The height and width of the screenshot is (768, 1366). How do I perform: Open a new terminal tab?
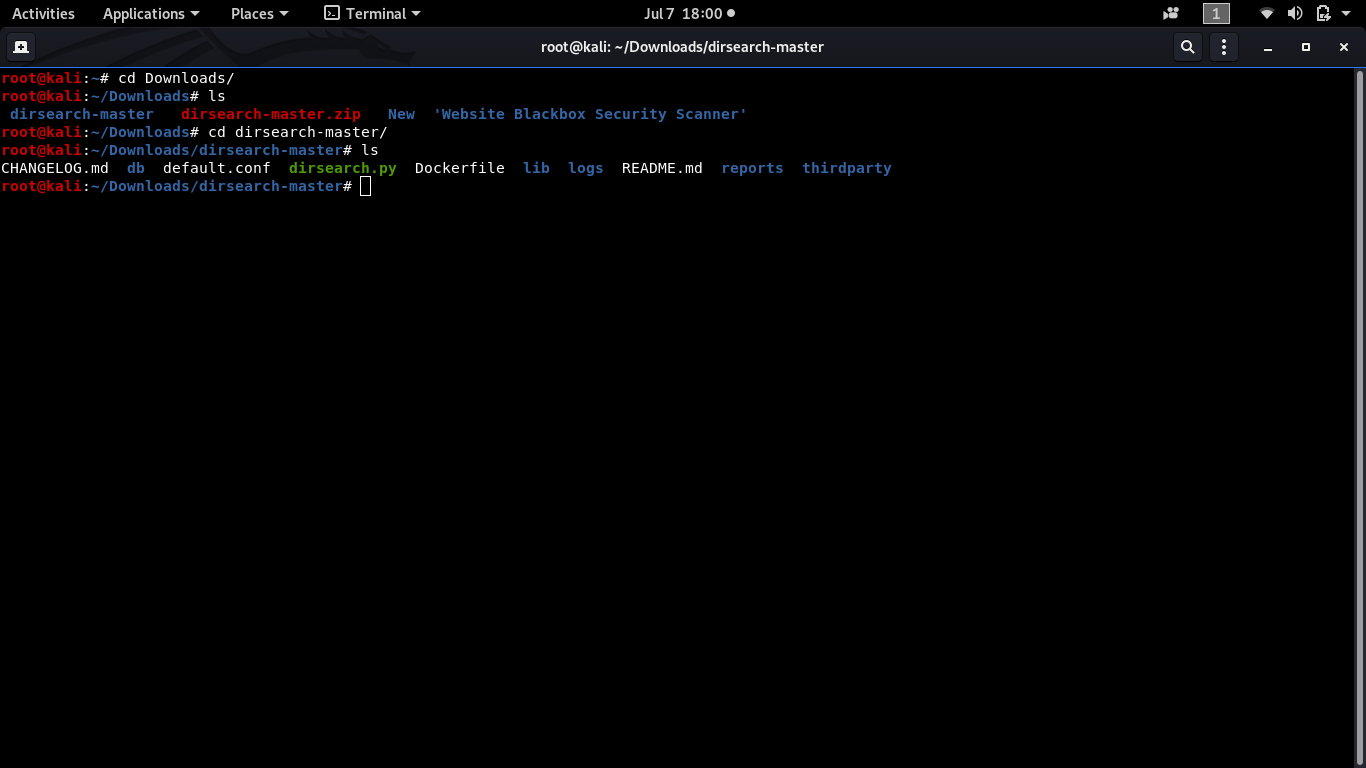tap(20, 47)
